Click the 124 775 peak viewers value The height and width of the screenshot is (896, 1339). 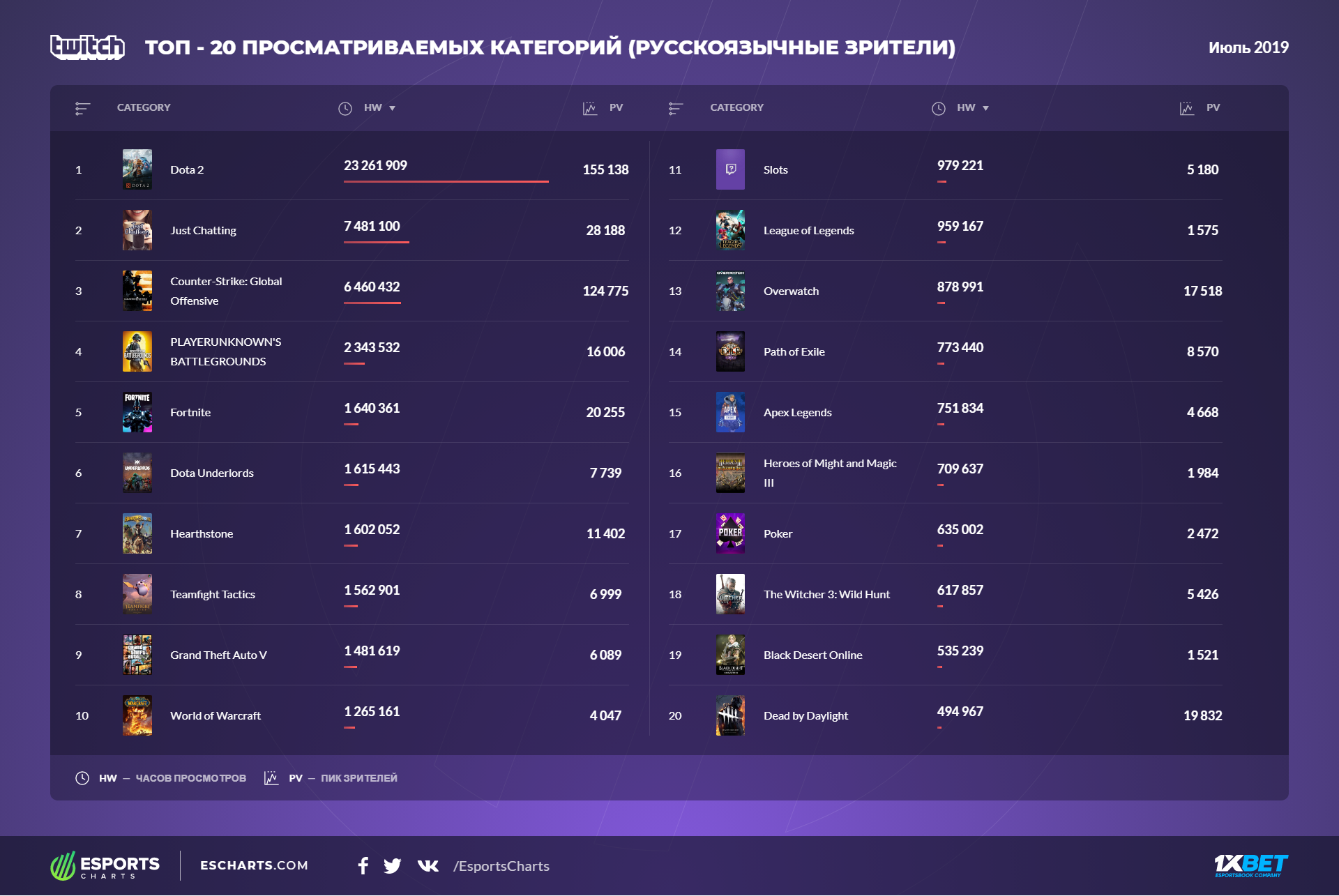605,291
